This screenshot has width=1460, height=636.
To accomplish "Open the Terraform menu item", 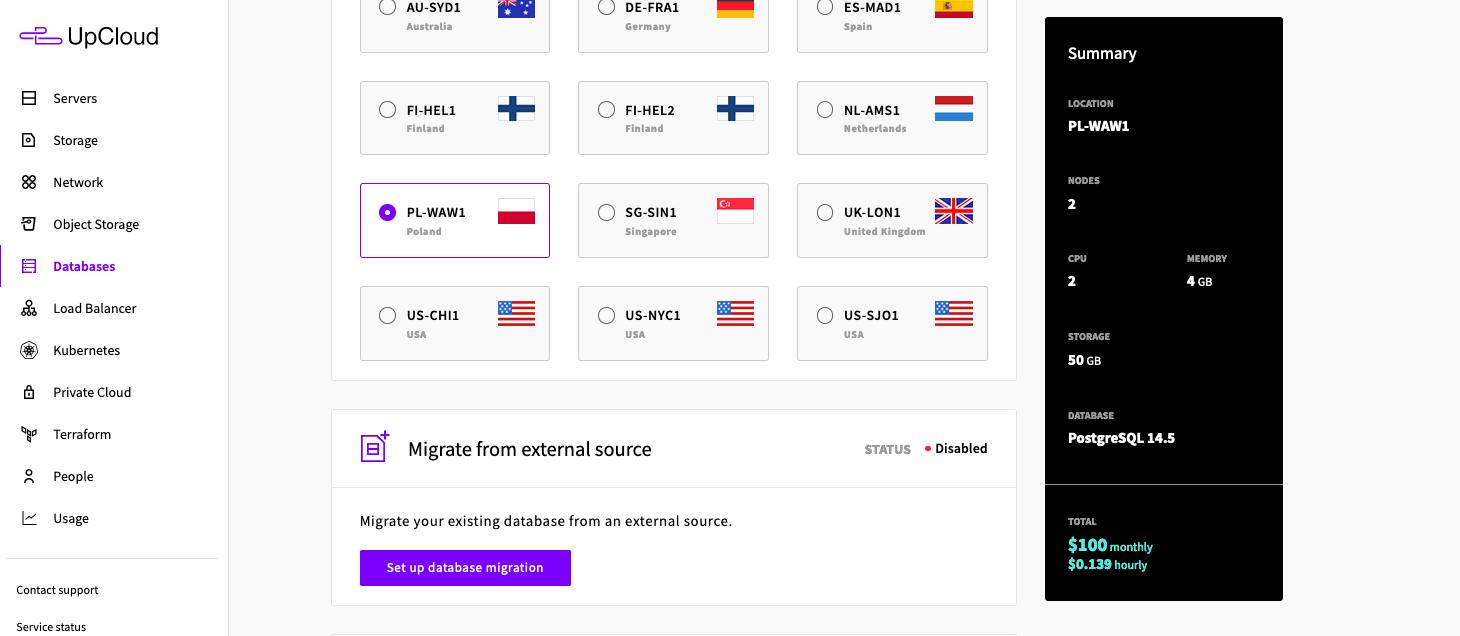I will pos(82,434).
